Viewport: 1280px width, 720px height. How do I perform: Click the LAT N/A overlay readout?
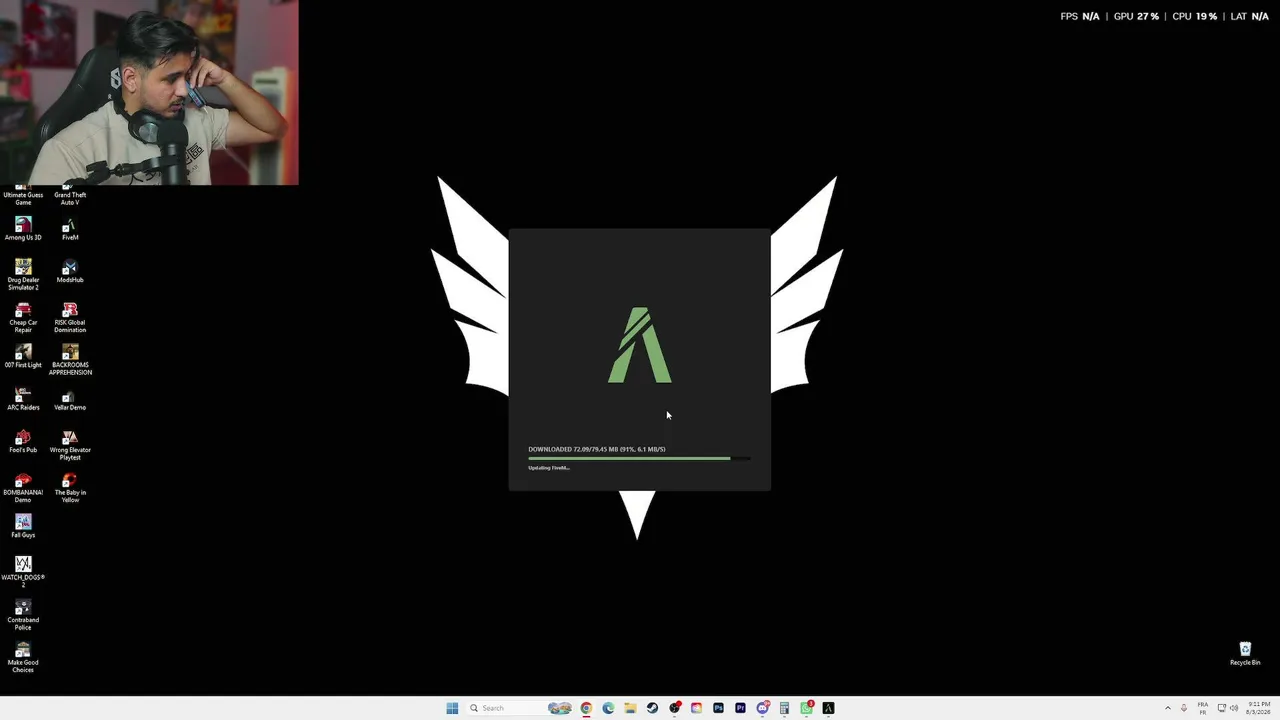(1249, 16)
